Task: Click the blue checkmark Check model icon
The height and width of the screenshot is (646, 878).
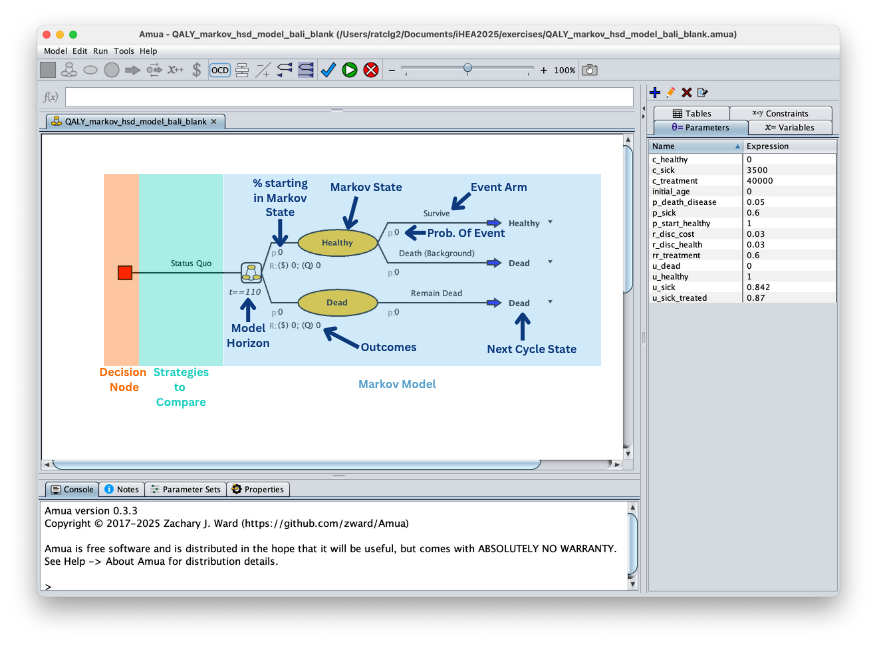Action: (328, 70)
